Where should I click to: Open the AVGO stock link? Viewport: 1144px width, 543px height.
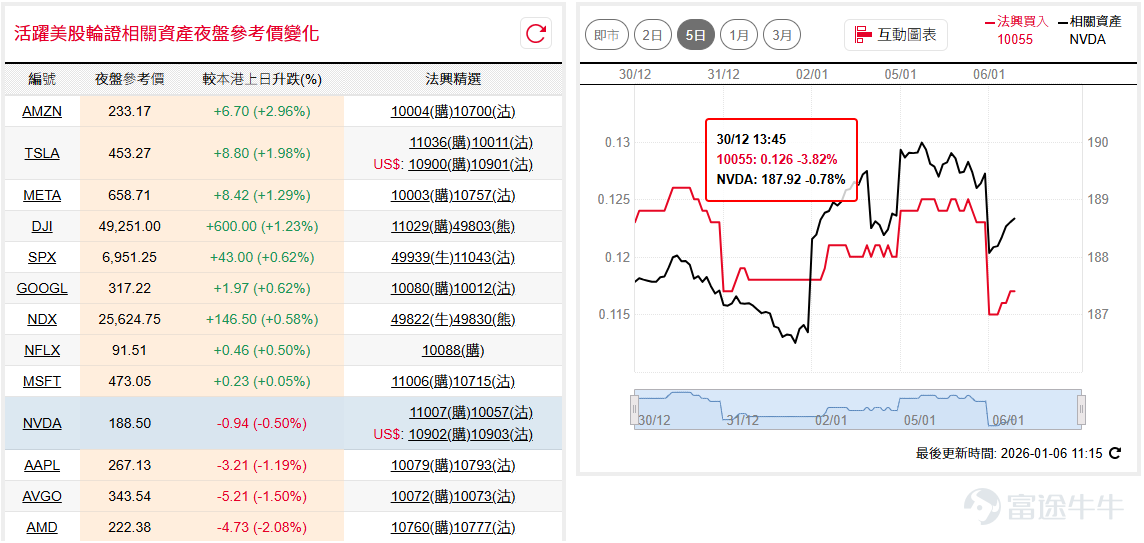click(x=42, y=496)
